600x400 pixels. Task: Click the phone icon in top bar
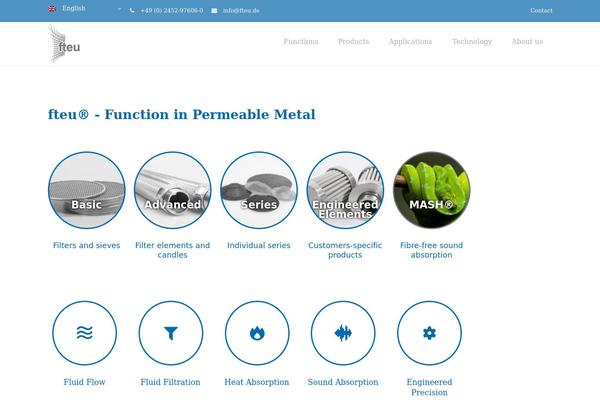[132, 11]
